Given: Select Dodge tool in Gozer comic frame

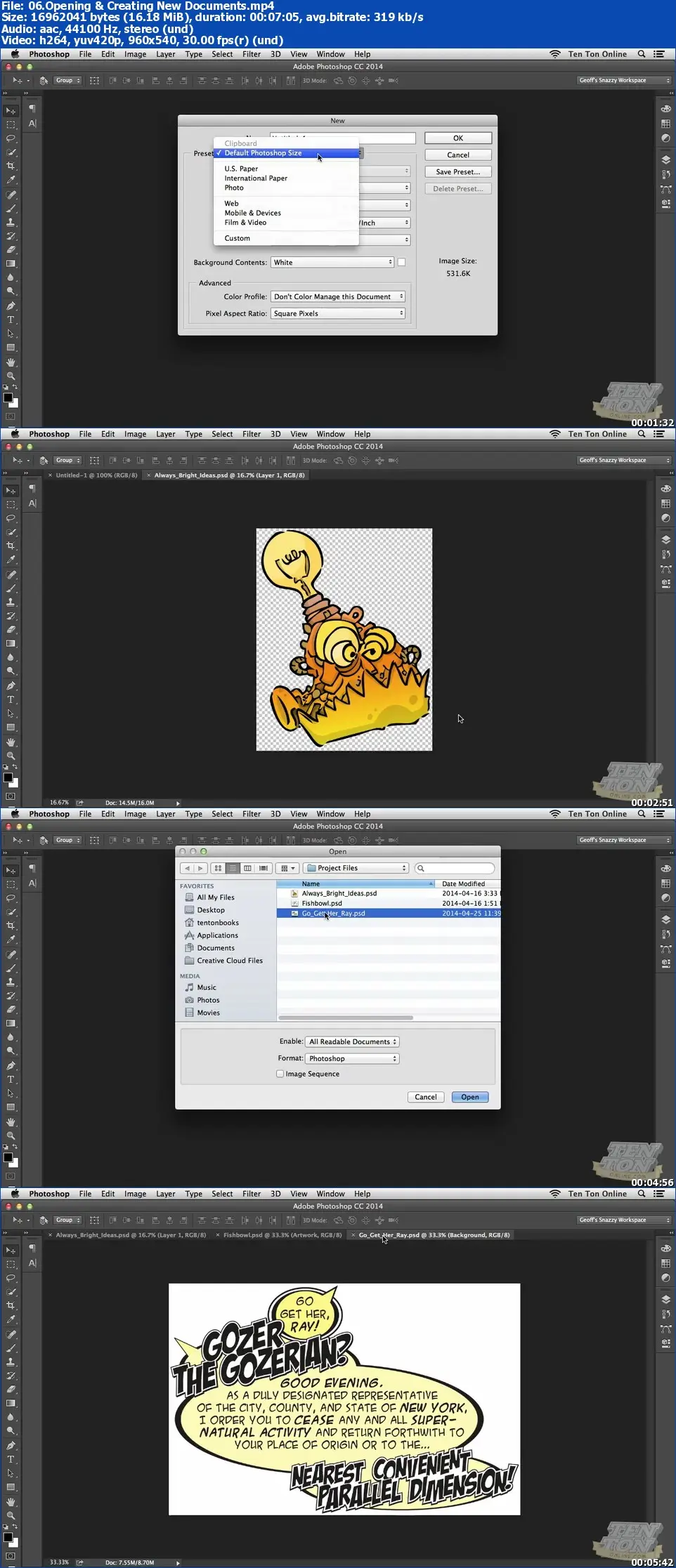Looking at the screenshot, I should pos(11,1432).
